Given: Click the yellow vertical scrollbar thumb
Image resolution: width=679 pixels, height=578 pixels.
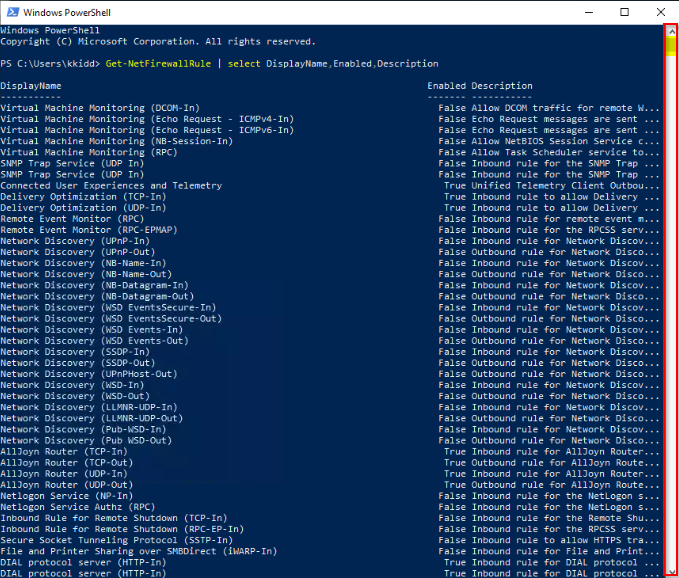Looking at the screenshot, I should click(672, 46).
